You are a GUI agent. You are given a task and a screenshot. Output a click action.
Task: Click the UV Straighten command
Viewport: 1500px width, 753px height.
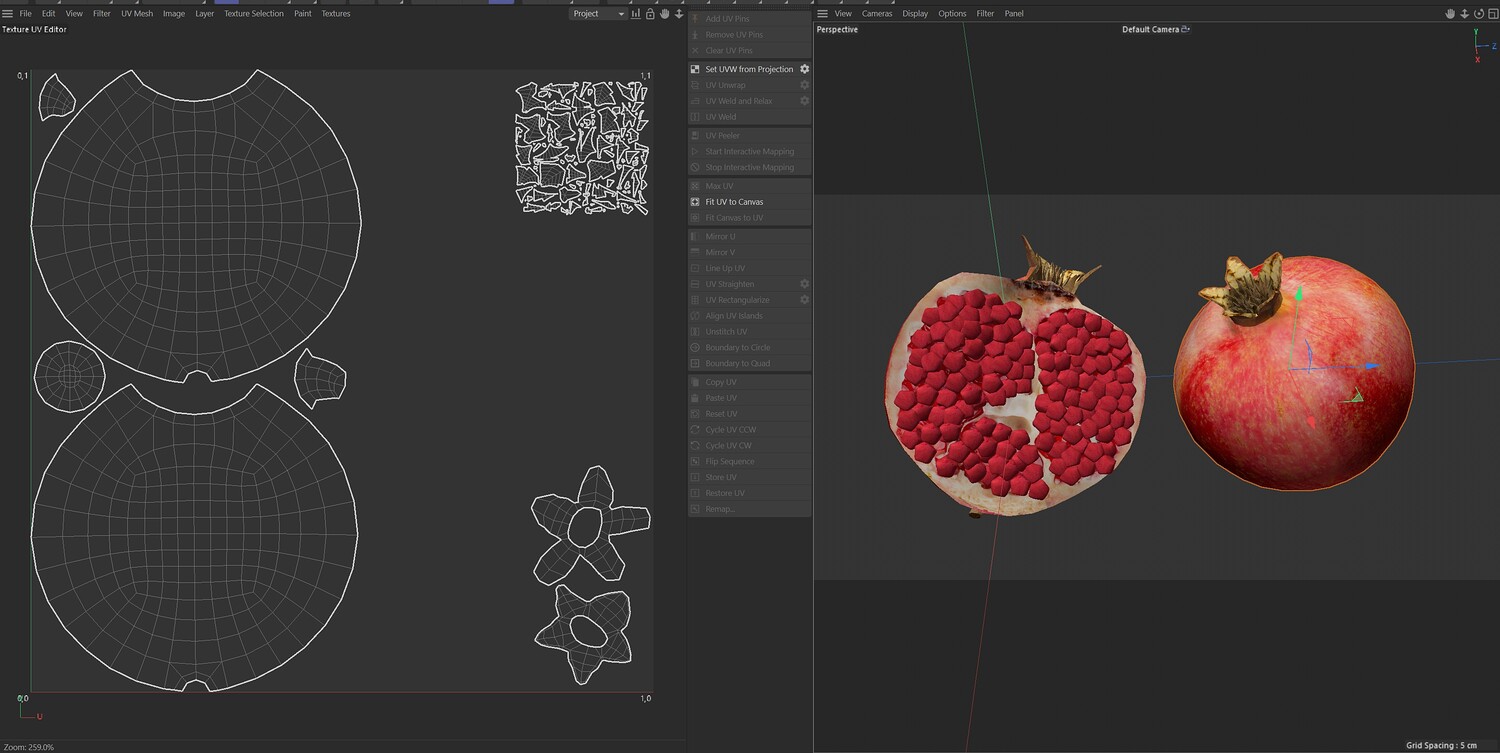(730, 284)
